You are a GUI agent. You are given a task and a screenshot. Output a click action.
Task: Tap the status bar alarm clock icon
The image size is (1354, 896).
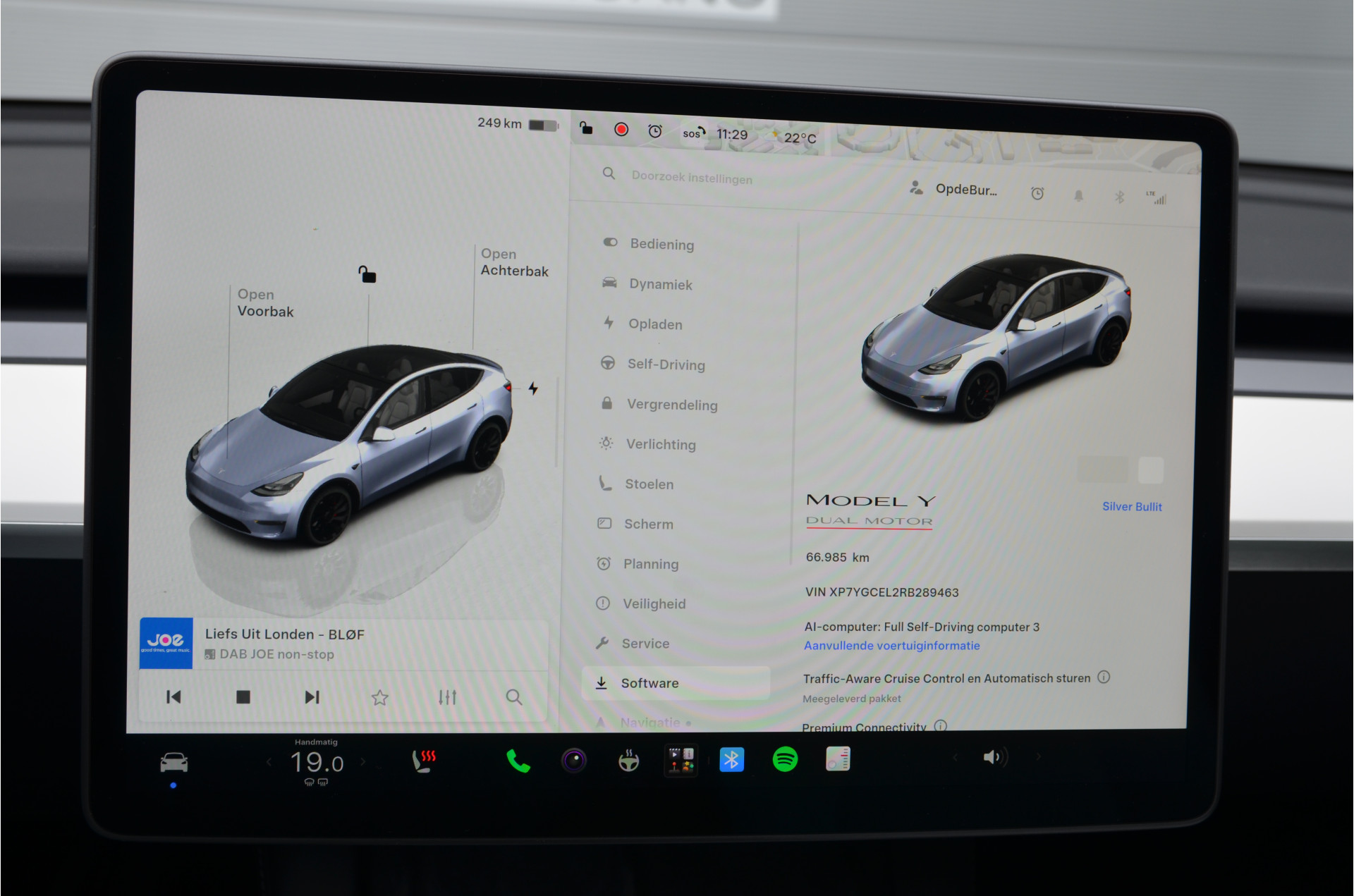point(655,131)
